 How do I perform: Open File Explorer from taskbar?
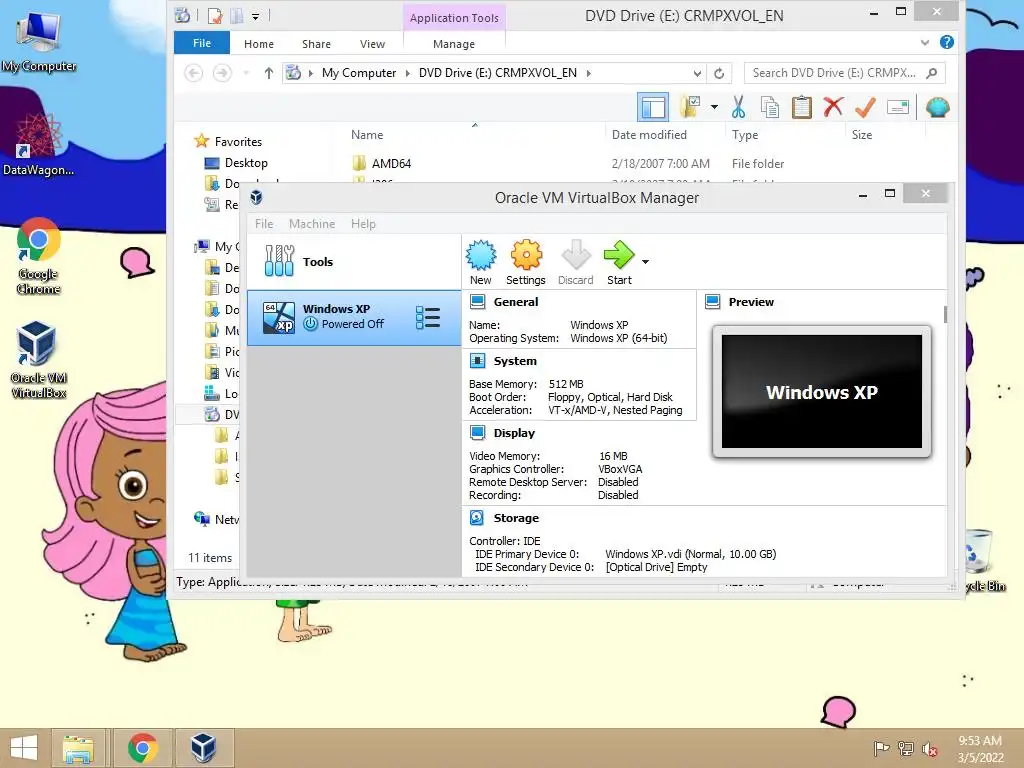(78, 748)
